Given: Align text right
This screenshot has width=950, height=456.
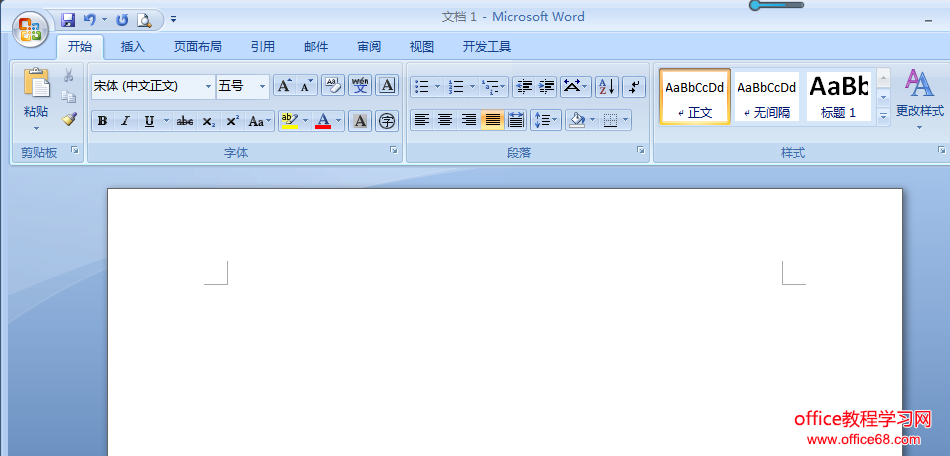Looking at the screenshot, I should click(x=469, y=120).
